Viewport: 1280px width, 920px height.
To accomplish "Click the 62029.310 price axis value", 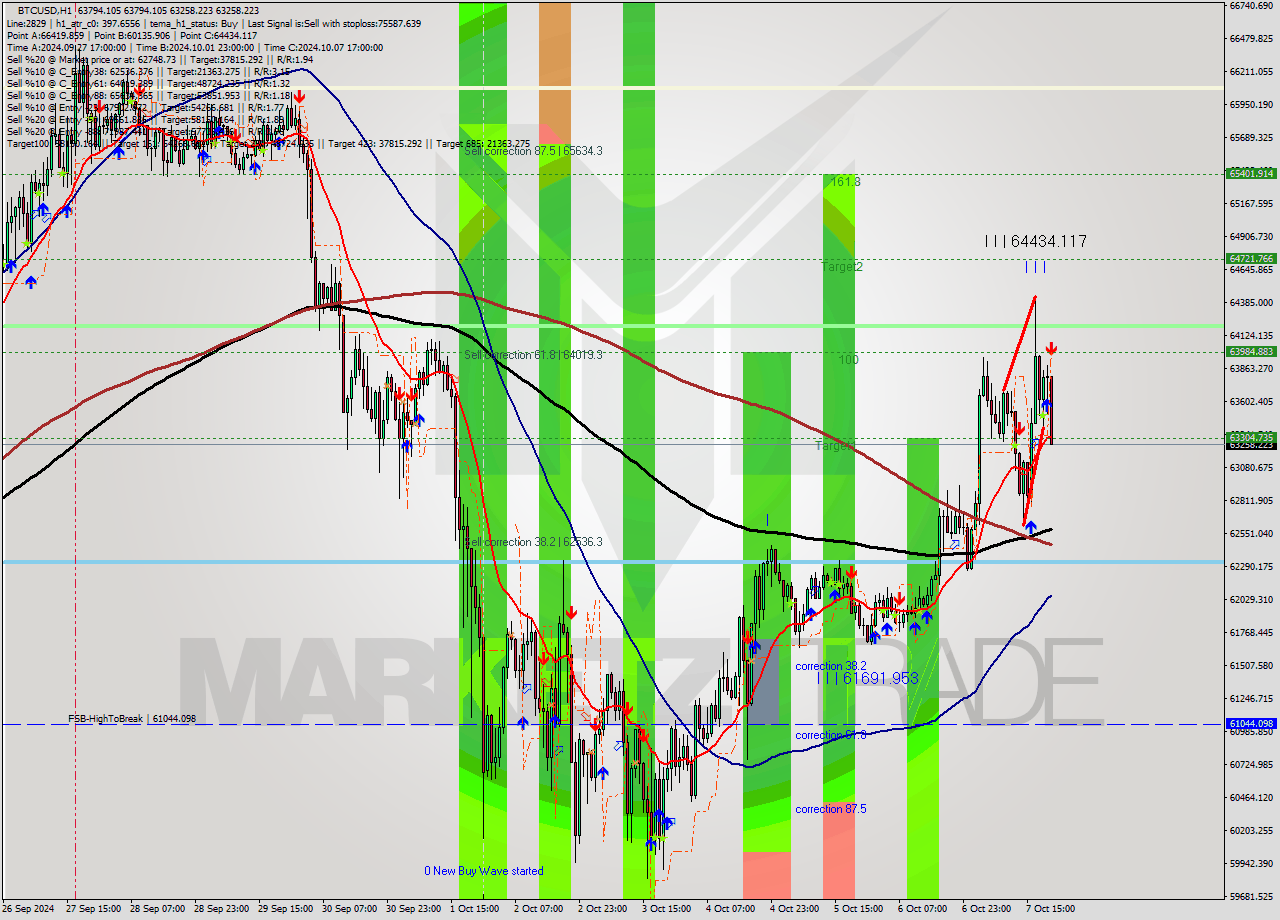I will pyautogui.click(x=1250, y=600).
